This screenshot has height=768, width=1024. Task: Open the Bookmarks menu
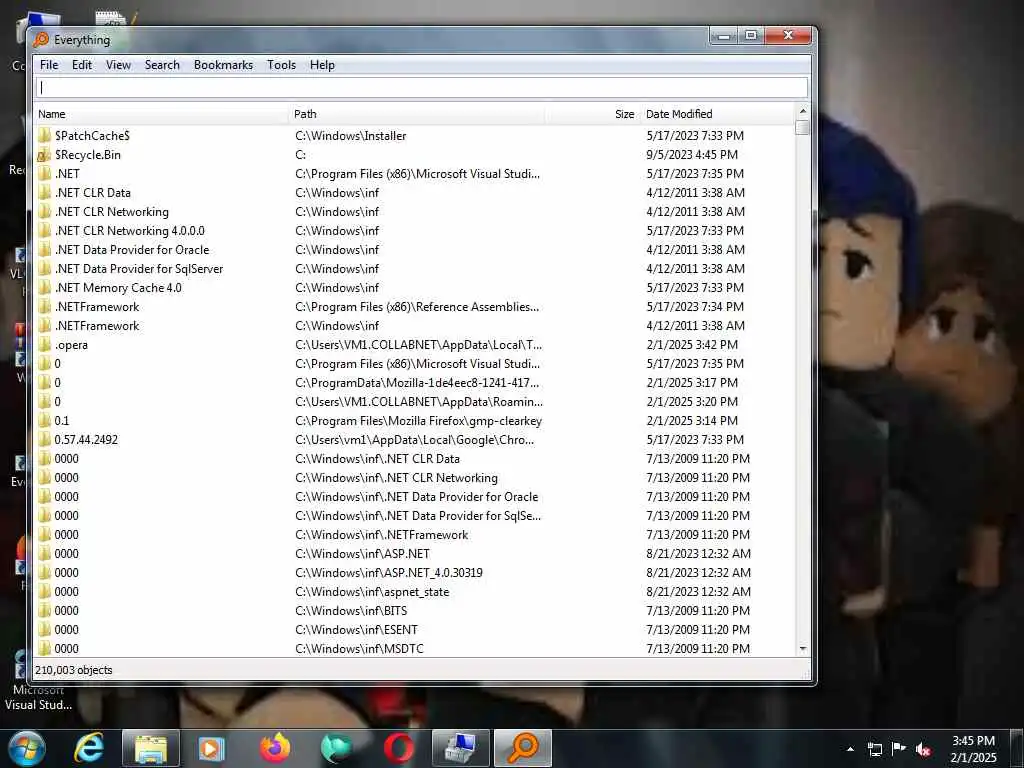pos(223,65)
